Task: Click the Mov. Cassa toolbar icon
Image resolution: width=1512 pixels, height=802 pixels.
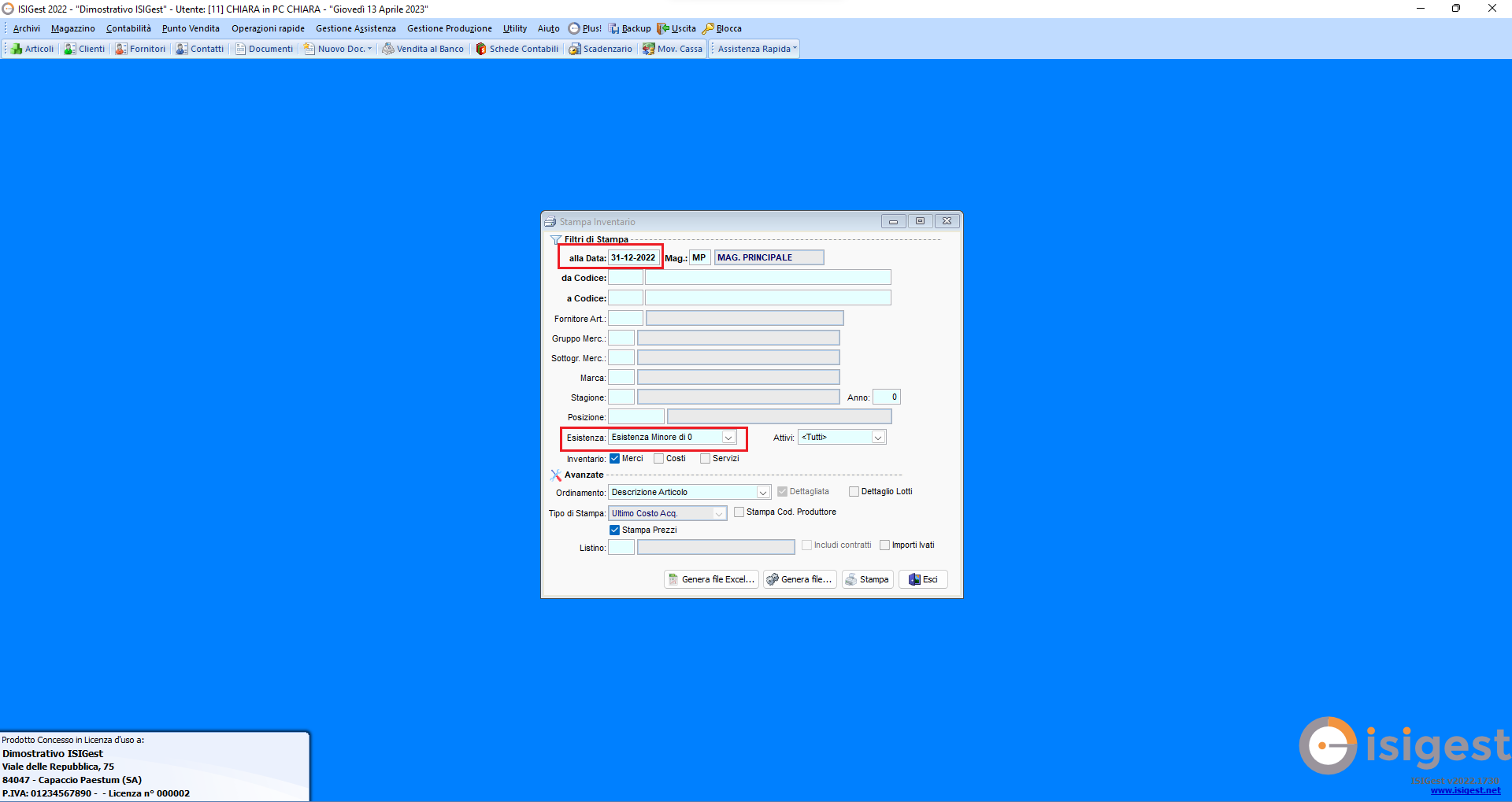Action: 673,49
